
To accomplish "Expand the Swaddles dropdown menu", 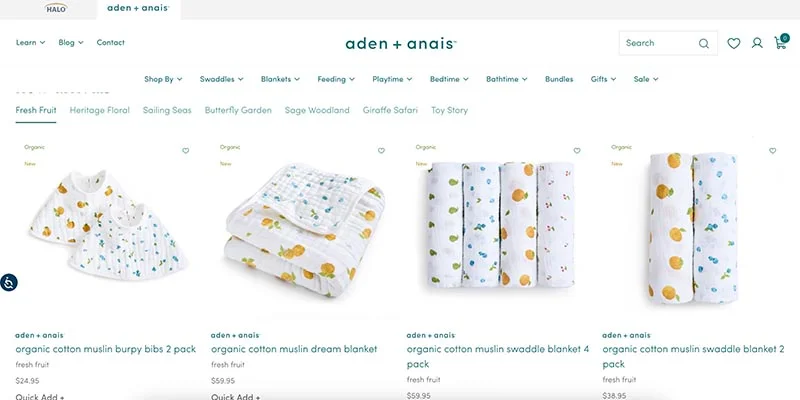I will (221, 79).
